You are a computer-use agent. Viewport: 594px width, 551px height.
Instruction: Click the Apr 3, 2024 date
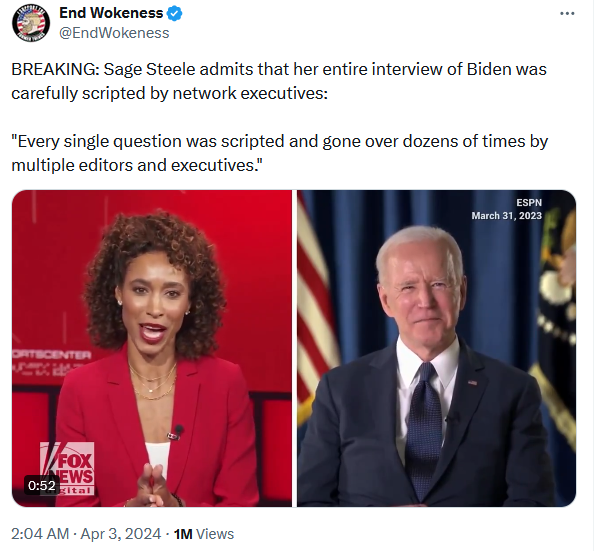(121, 534)
